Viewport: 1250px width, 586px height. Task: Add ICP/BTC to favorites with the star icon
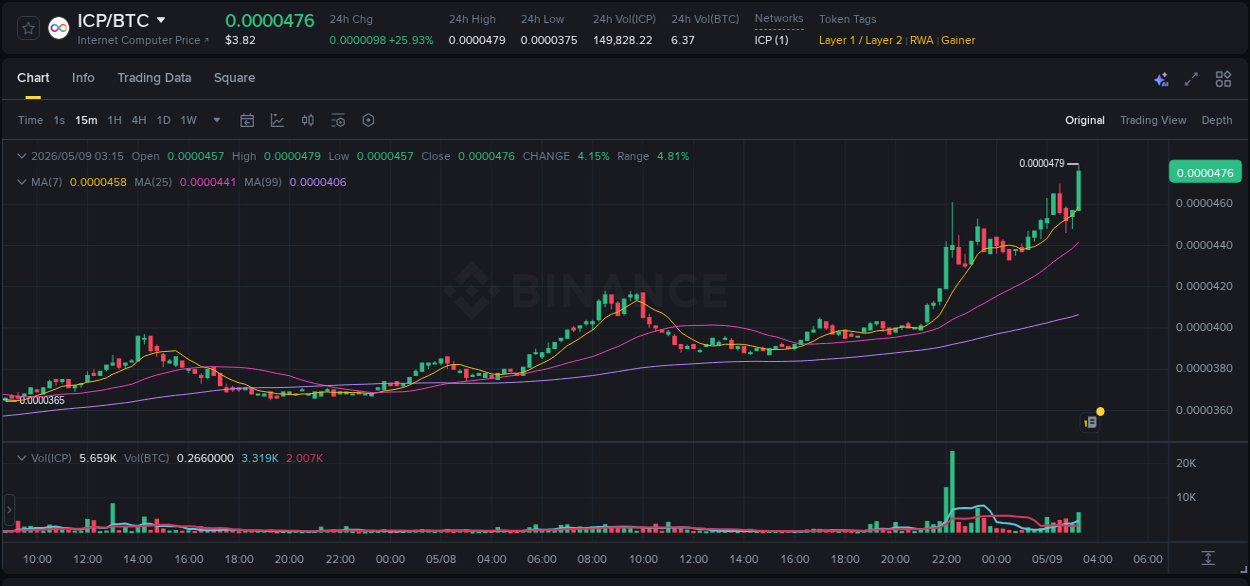(29, 28)
